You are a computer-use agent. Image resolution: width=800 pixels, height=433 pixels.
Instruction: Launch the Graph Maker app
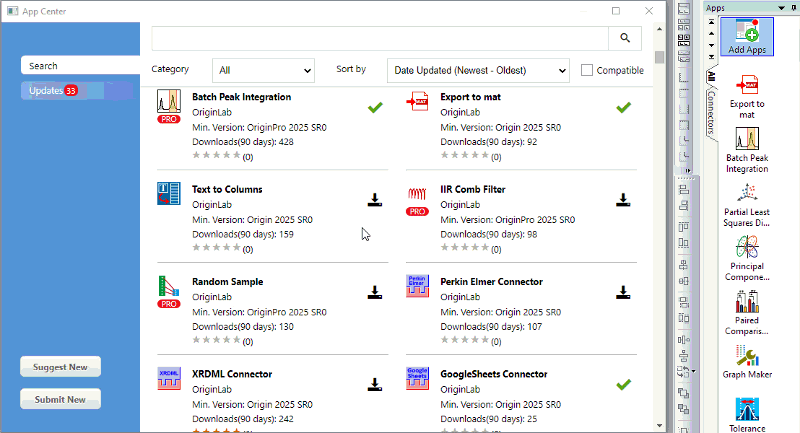(746, 361)
